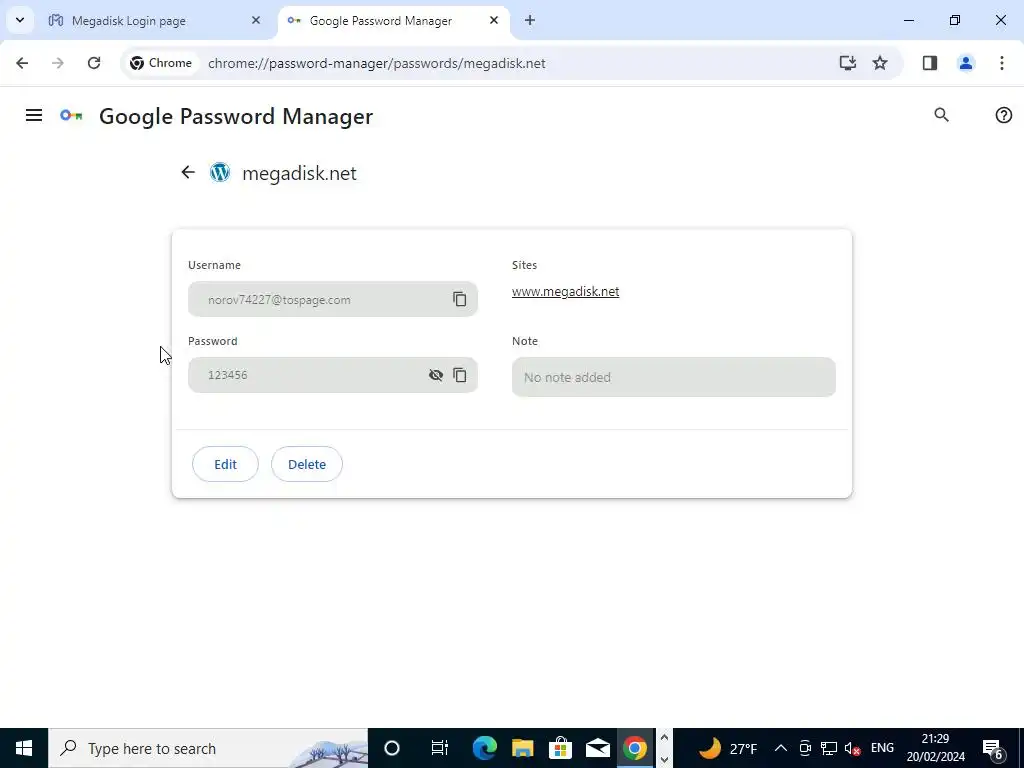Open Microsoft Store from the taskbar
The width and height of the screenshot is (1024, 768).
pyautogui.click(x=560, y=748)
